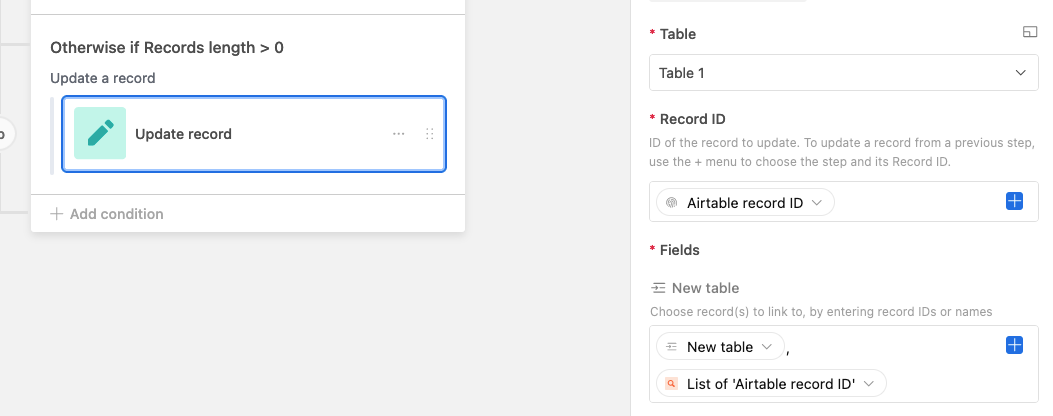This screenshot has width=1053, height=416.
Task: Click the blue plus in New table field
Action: [1014, 345]
